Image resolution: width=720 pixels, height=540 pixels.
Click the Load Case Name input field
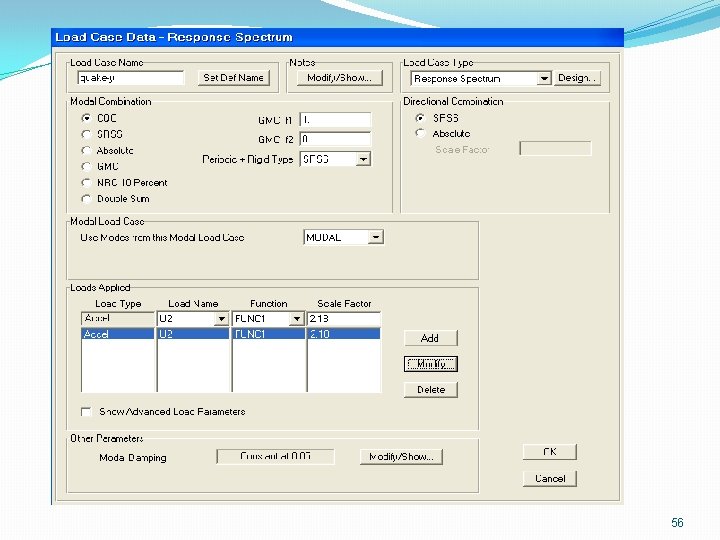[131, 78]
